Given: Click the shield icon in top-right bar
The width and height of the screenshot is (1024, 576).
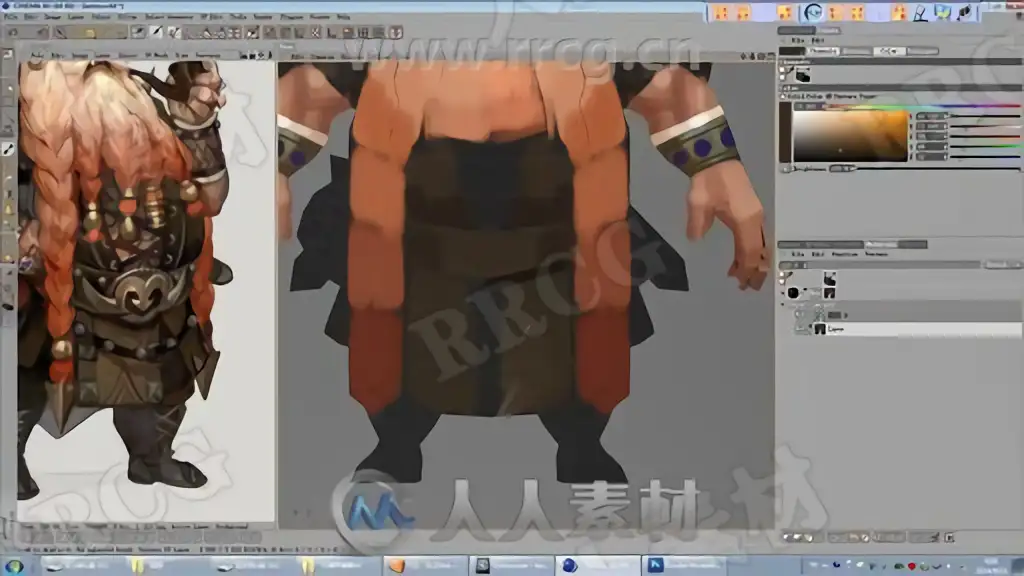Looking at the screenshot, I should [x=942, y=12].
